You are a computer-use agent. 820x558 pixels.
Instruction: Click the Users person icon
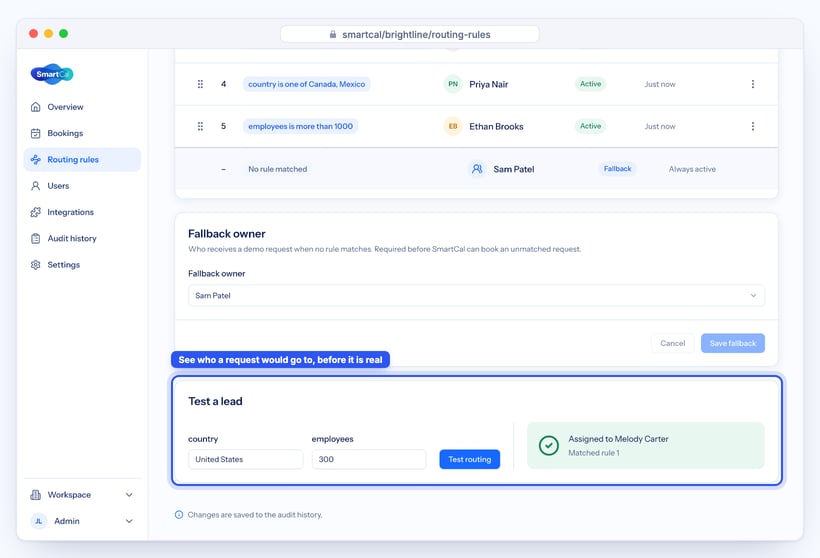36,186
